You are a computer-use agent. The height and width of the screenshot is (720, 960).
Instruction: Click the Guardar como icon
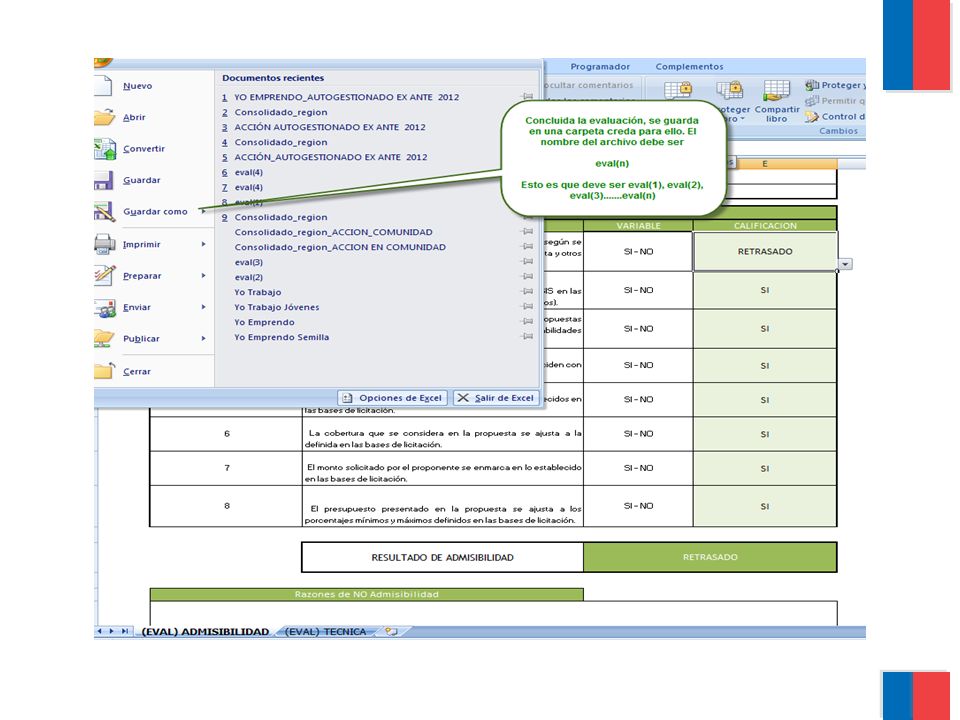(104, 212)
